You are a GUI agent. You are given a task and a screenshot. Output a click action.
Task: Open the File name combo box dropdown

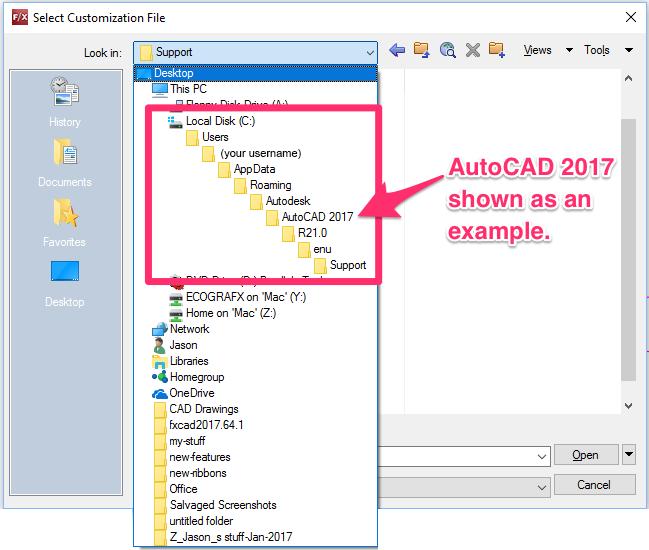[x=541, y=456]
